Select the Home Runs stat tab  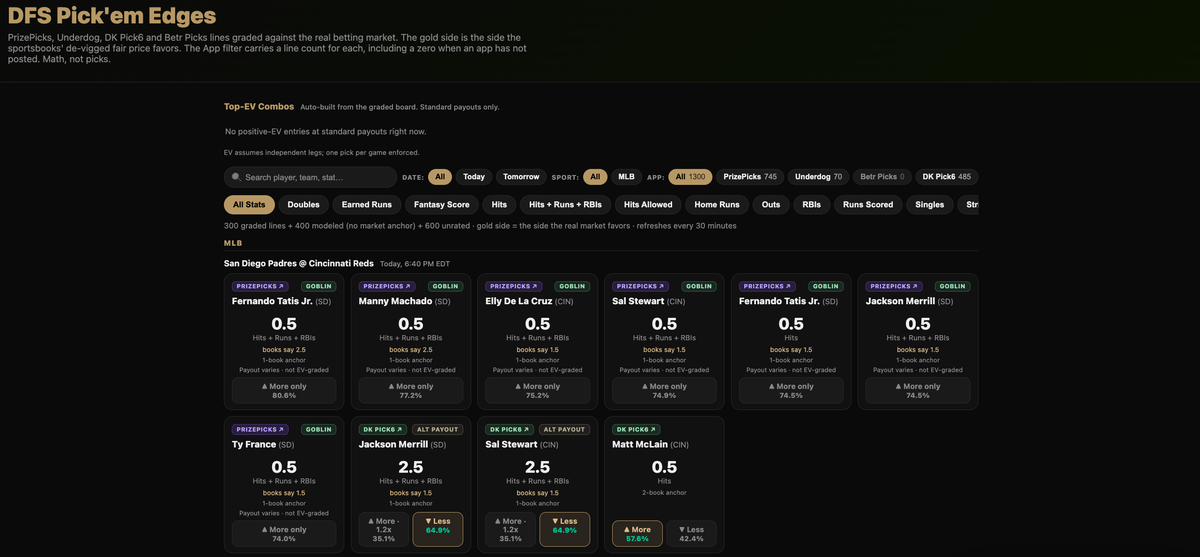point(717,204)
